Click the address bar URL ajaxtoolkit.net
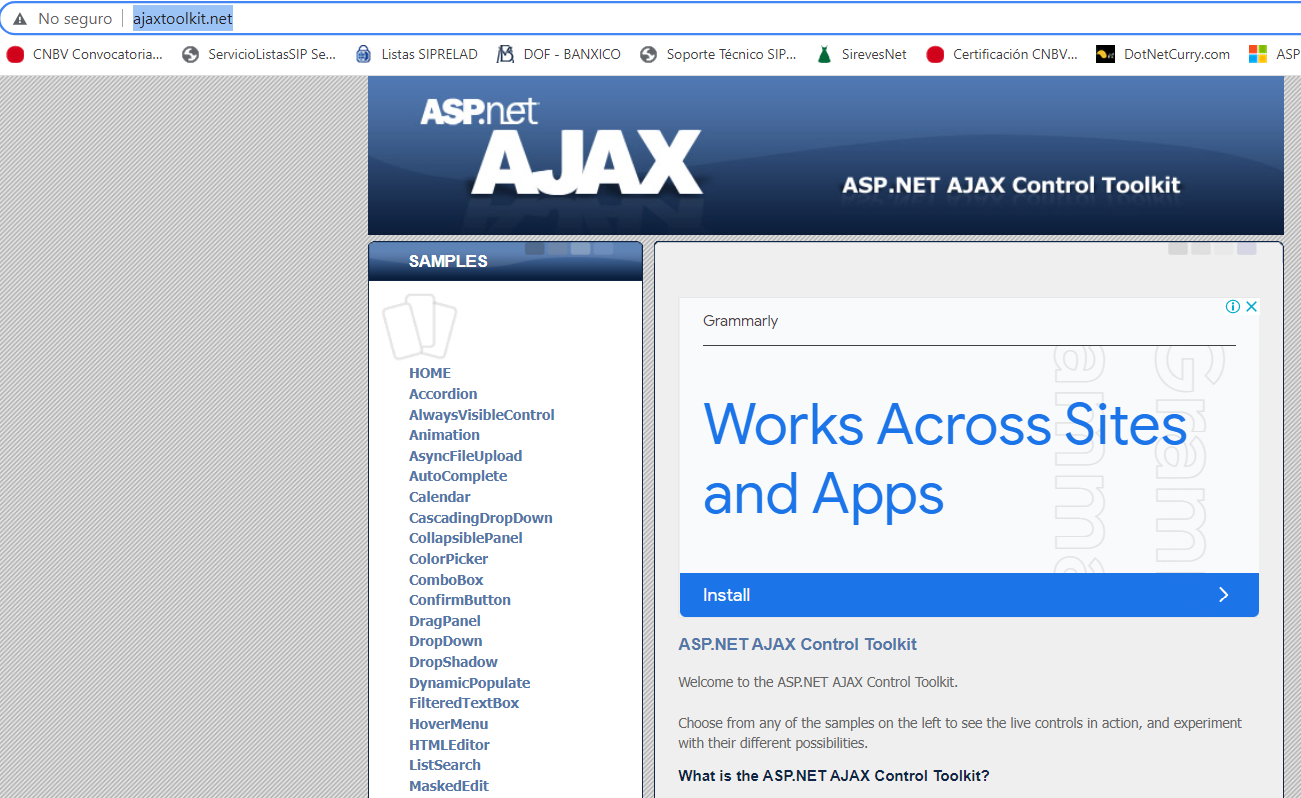The width and height of the screenshot is (1301, 798). tap(183, 19)
